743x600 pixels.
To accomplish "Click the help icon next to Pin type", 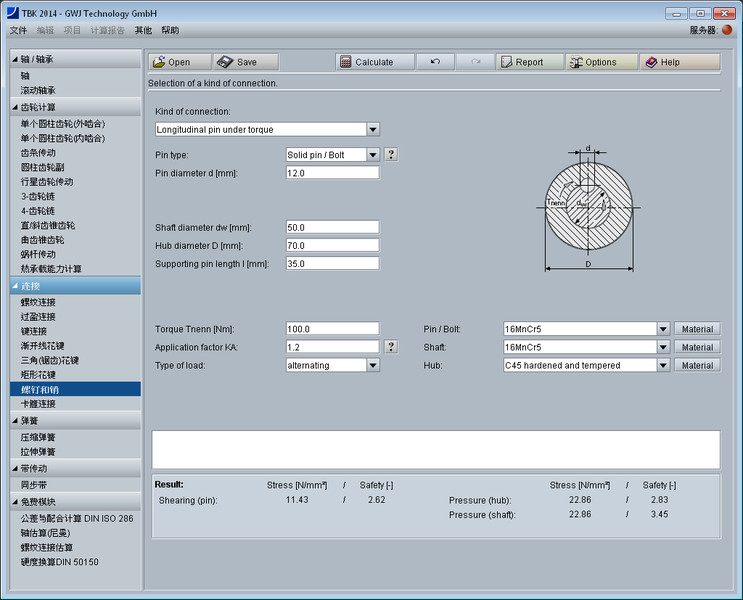I will pos(391,155).
